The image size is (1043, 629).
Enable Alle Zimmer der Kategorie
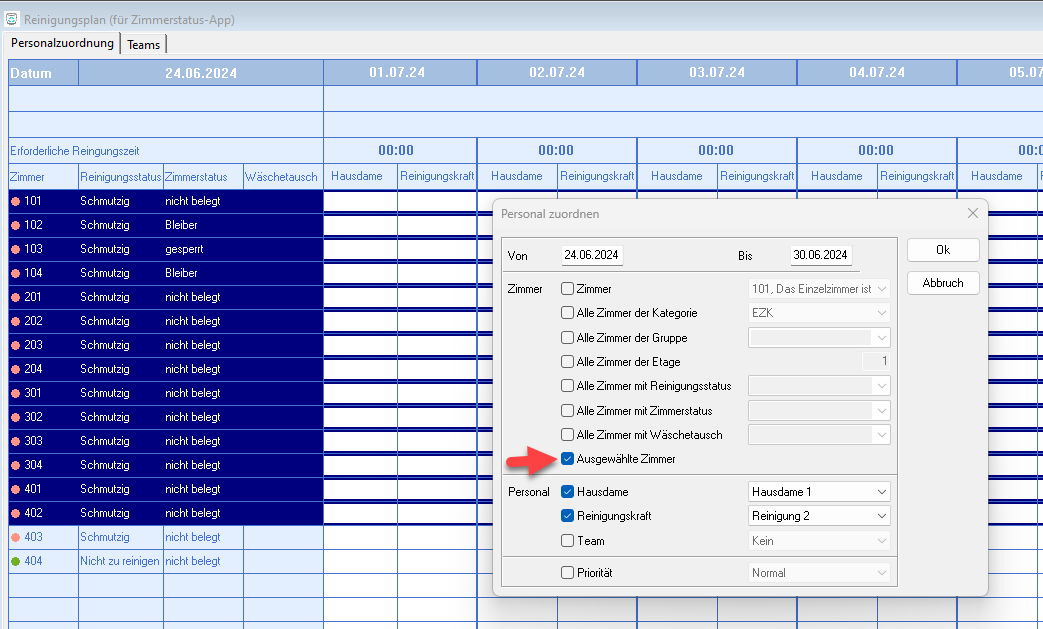point(567,313)
